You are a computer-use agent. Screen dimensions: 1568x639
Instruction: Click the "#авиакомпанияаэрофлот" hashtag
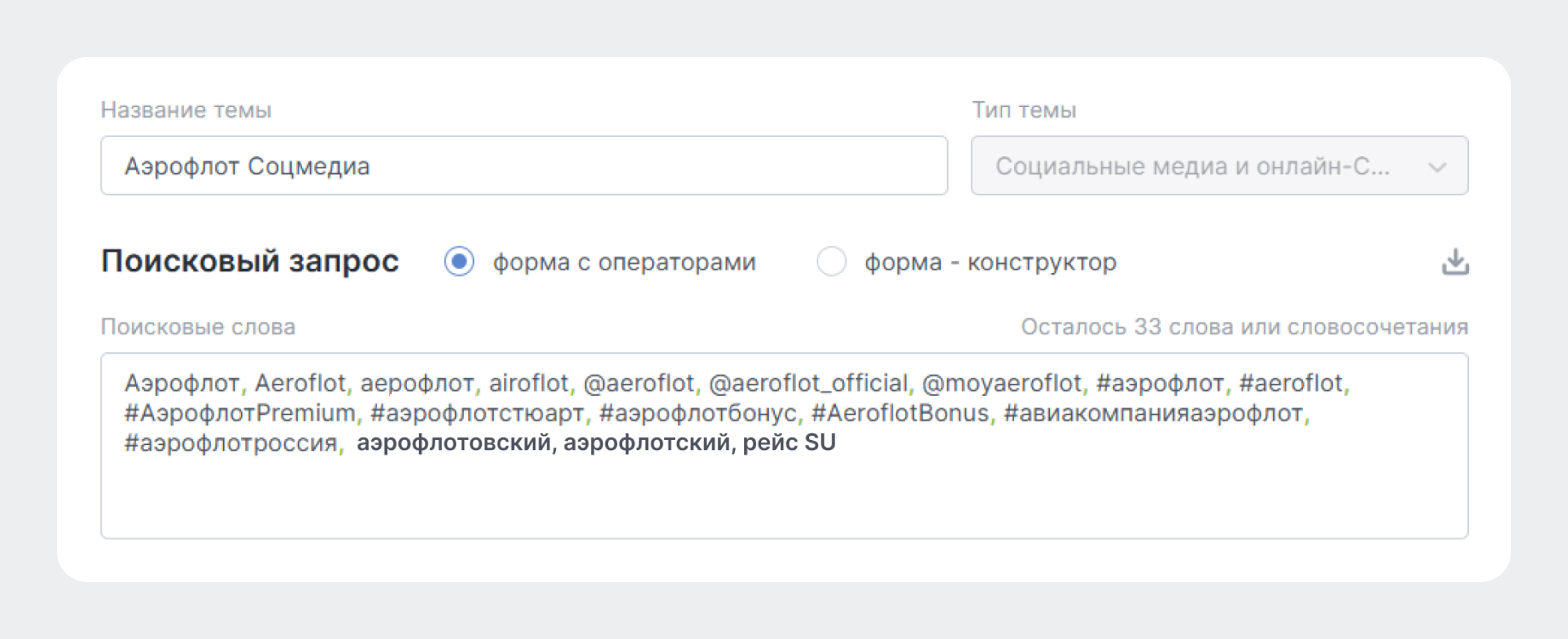[x=1153, y=414]
